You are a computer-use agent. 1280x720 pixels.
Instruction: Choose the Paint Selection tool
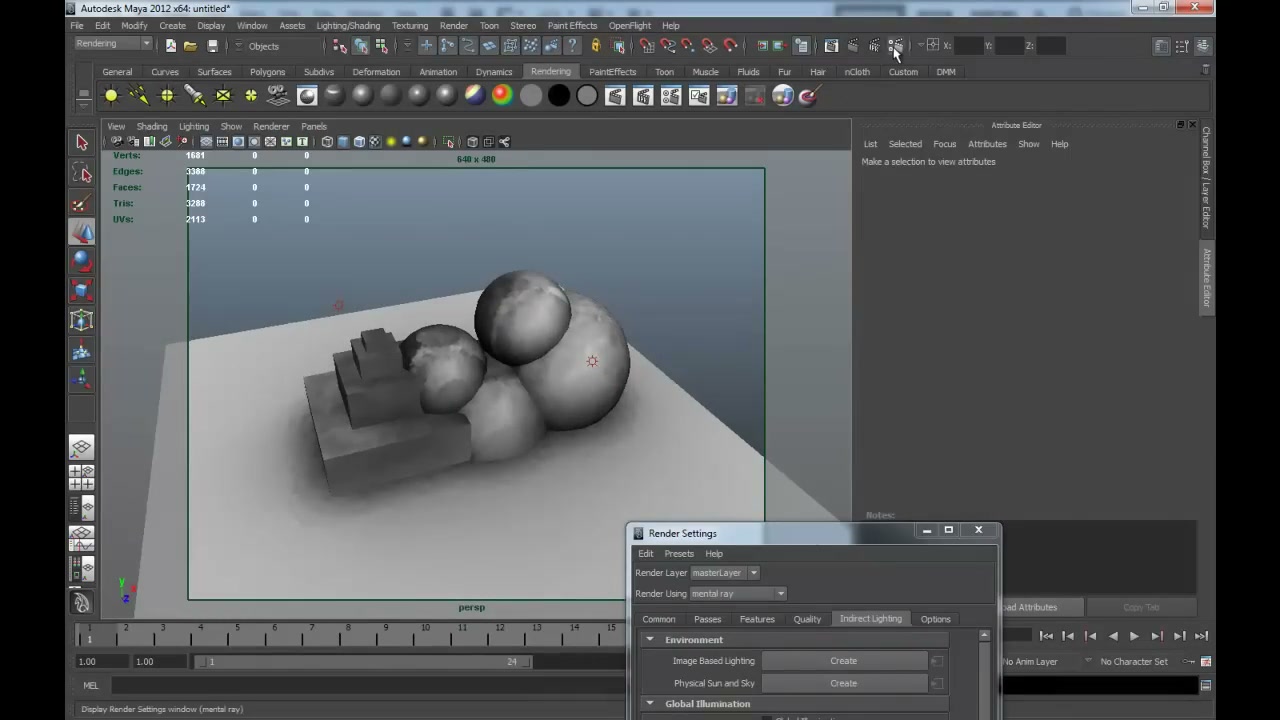82,204
